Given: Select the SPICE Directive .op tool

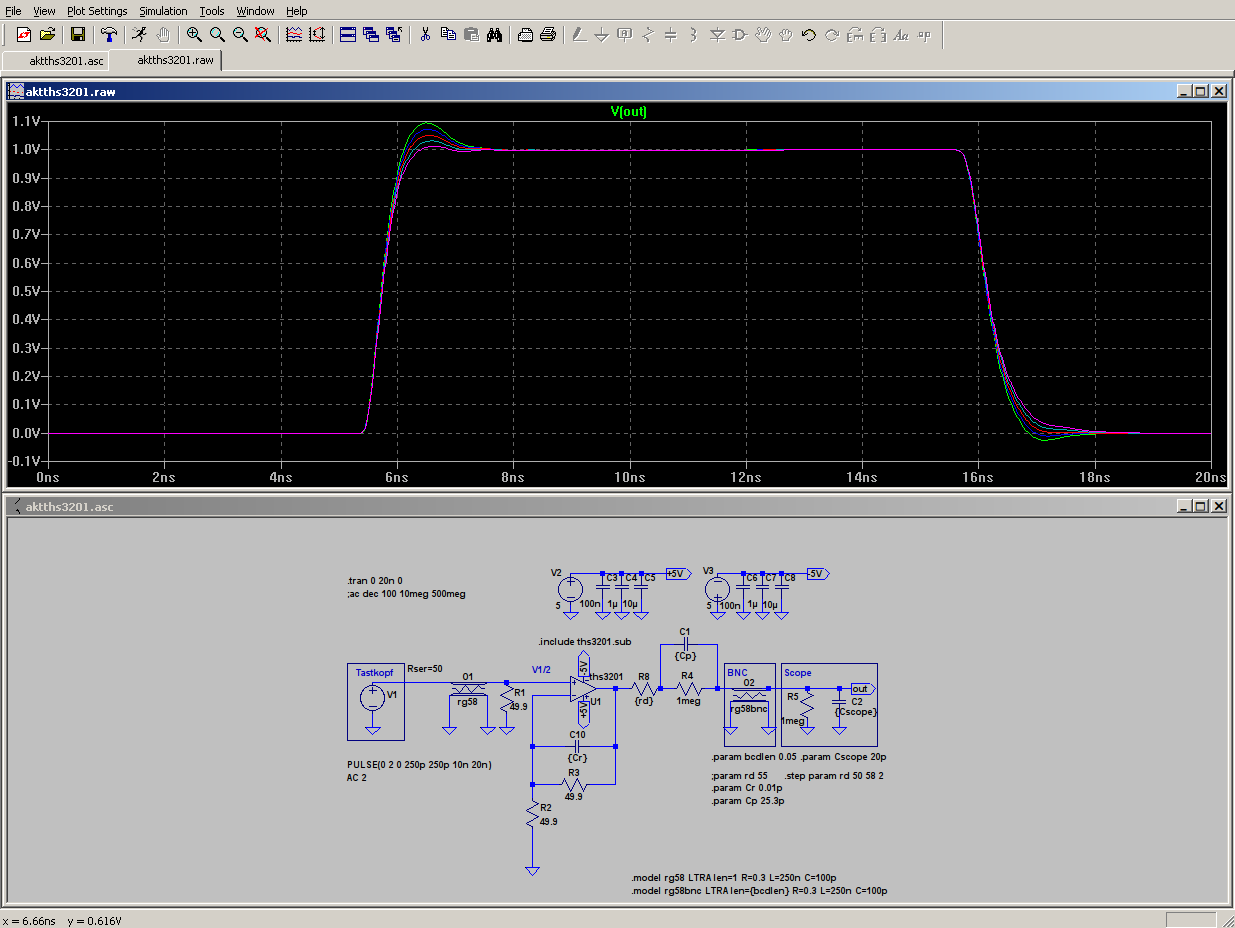Looking at the screenshot, I should (x=924, y=34).
